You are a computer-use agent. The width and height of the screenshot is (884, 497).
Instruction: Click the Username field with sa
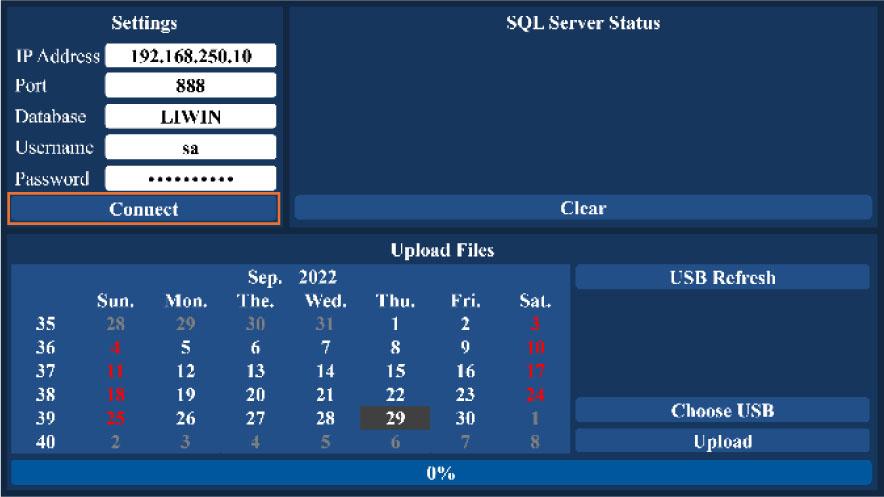(190, 147)
